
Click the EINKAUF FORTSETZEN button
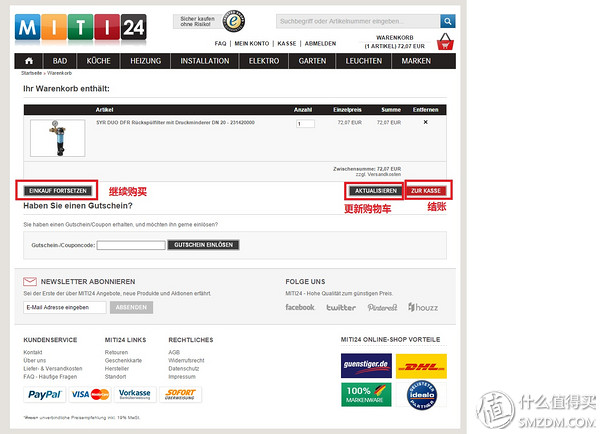click(x=58, y=191)
